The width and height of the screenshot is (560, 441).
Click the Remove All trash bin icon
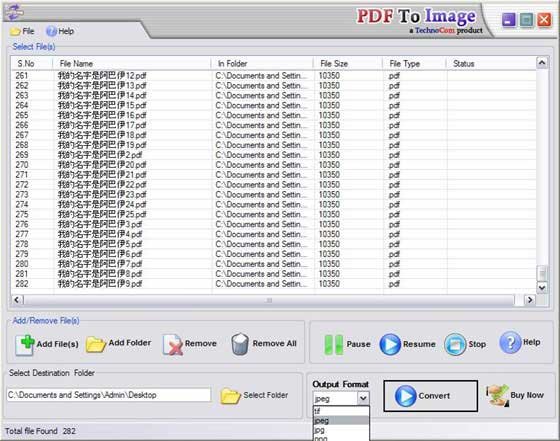pos(239,344)
